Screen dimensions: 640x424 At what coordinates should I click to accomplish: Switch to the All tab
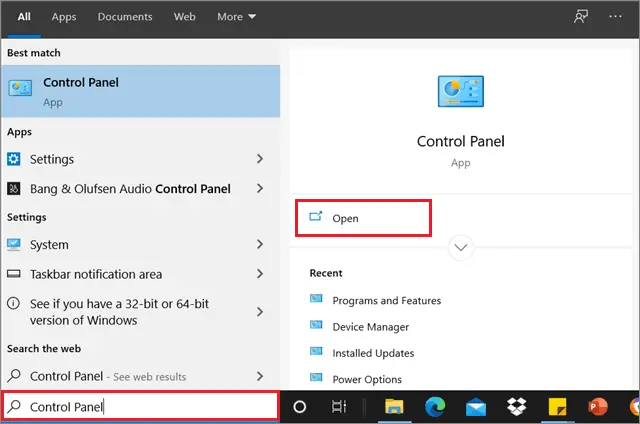pos(24,17)
